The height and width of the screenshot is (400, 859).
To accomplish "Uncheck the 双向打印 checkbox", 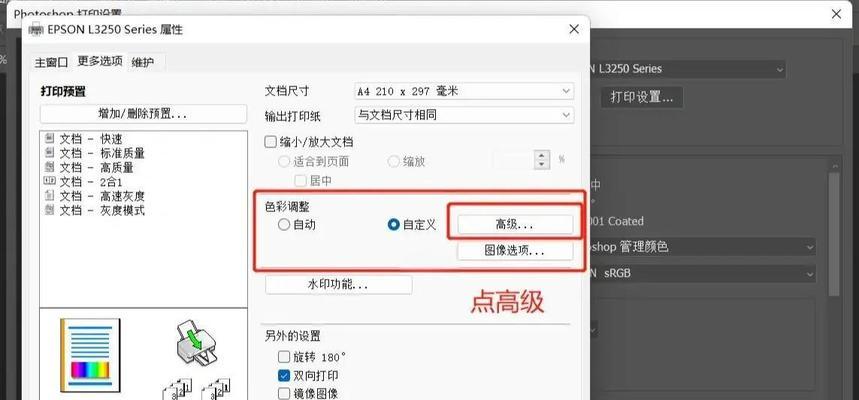I will coord(284,376).
